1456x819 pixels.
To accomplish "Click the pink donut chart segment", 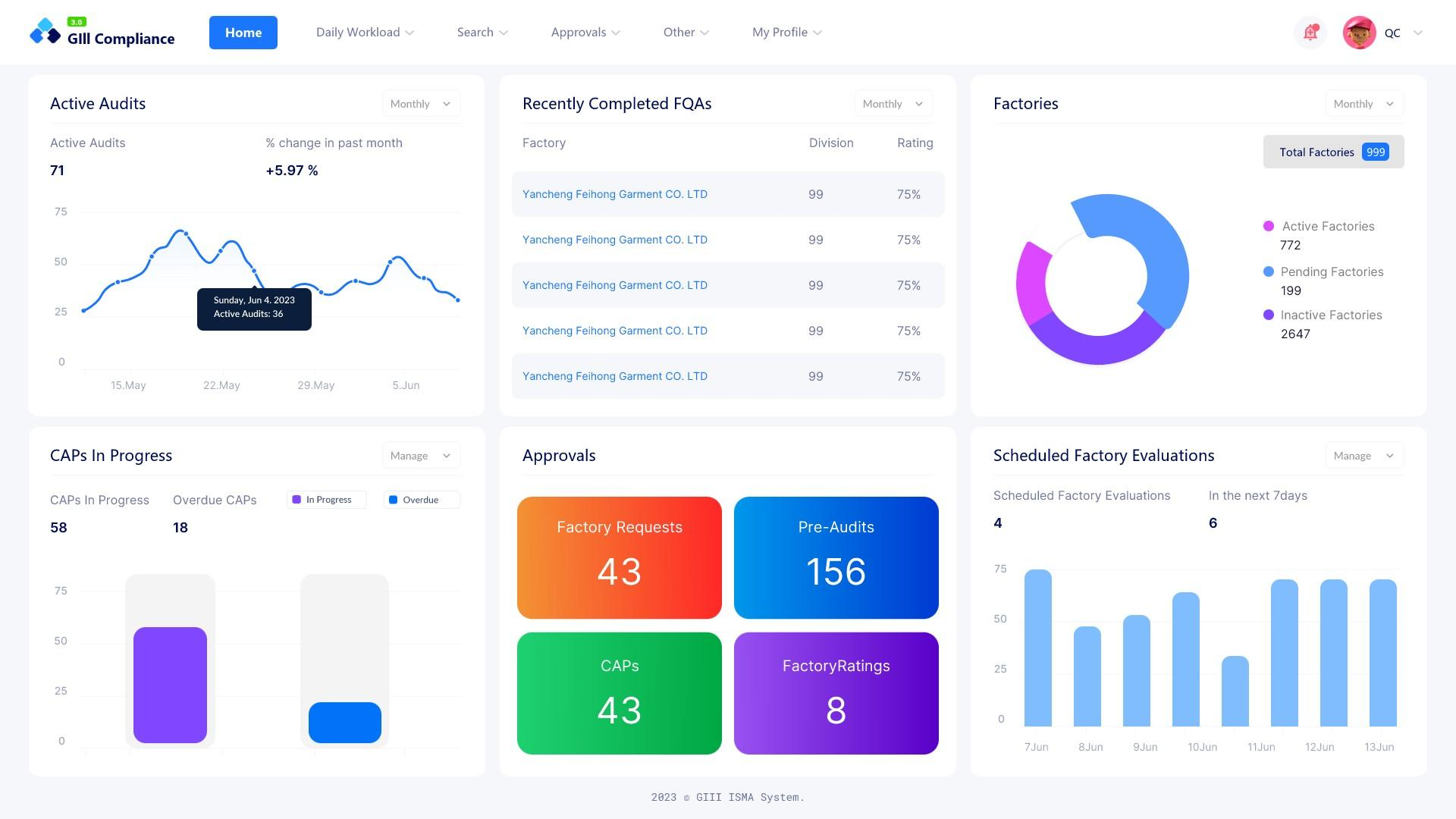I will (x=1031, y=284).
